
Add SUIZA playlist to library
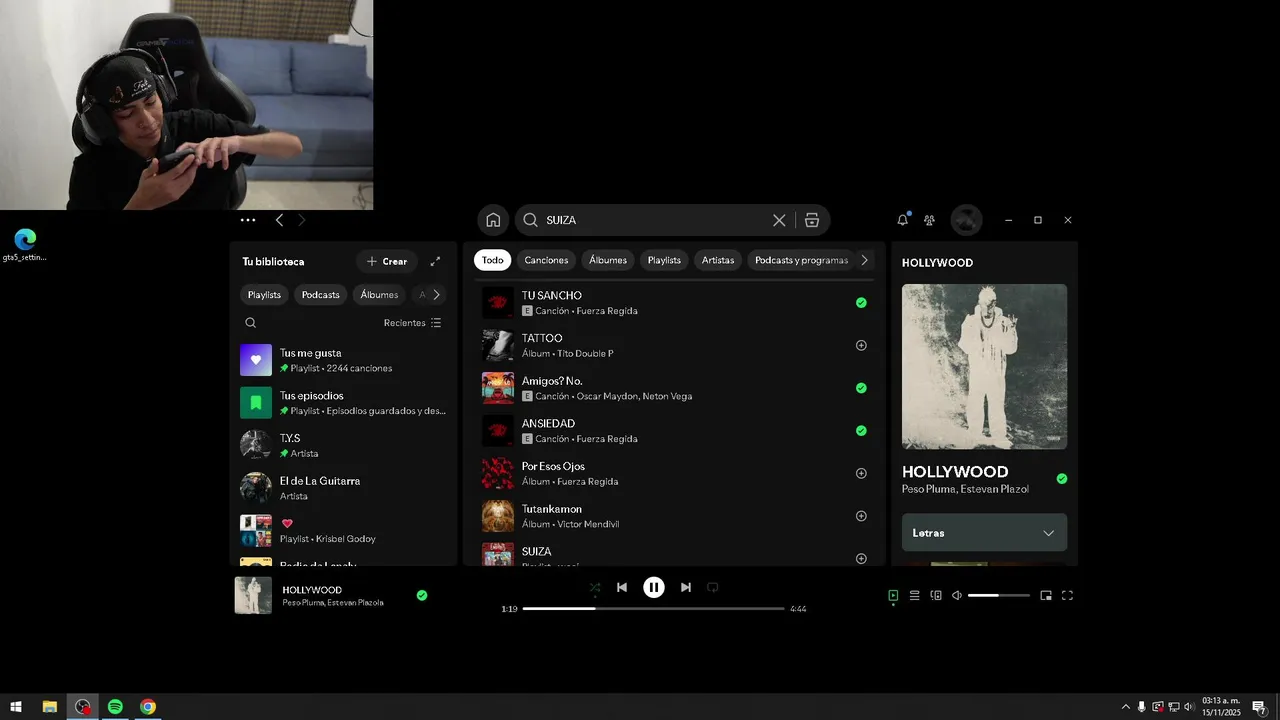[861, 558]
